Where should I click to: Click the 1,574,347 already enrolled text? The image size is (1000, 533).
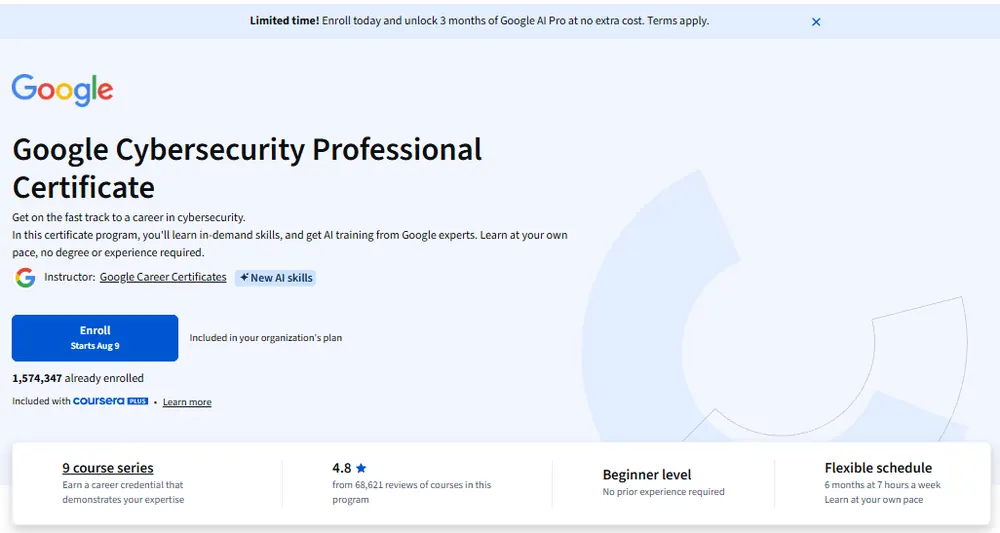tap(78, 378)
